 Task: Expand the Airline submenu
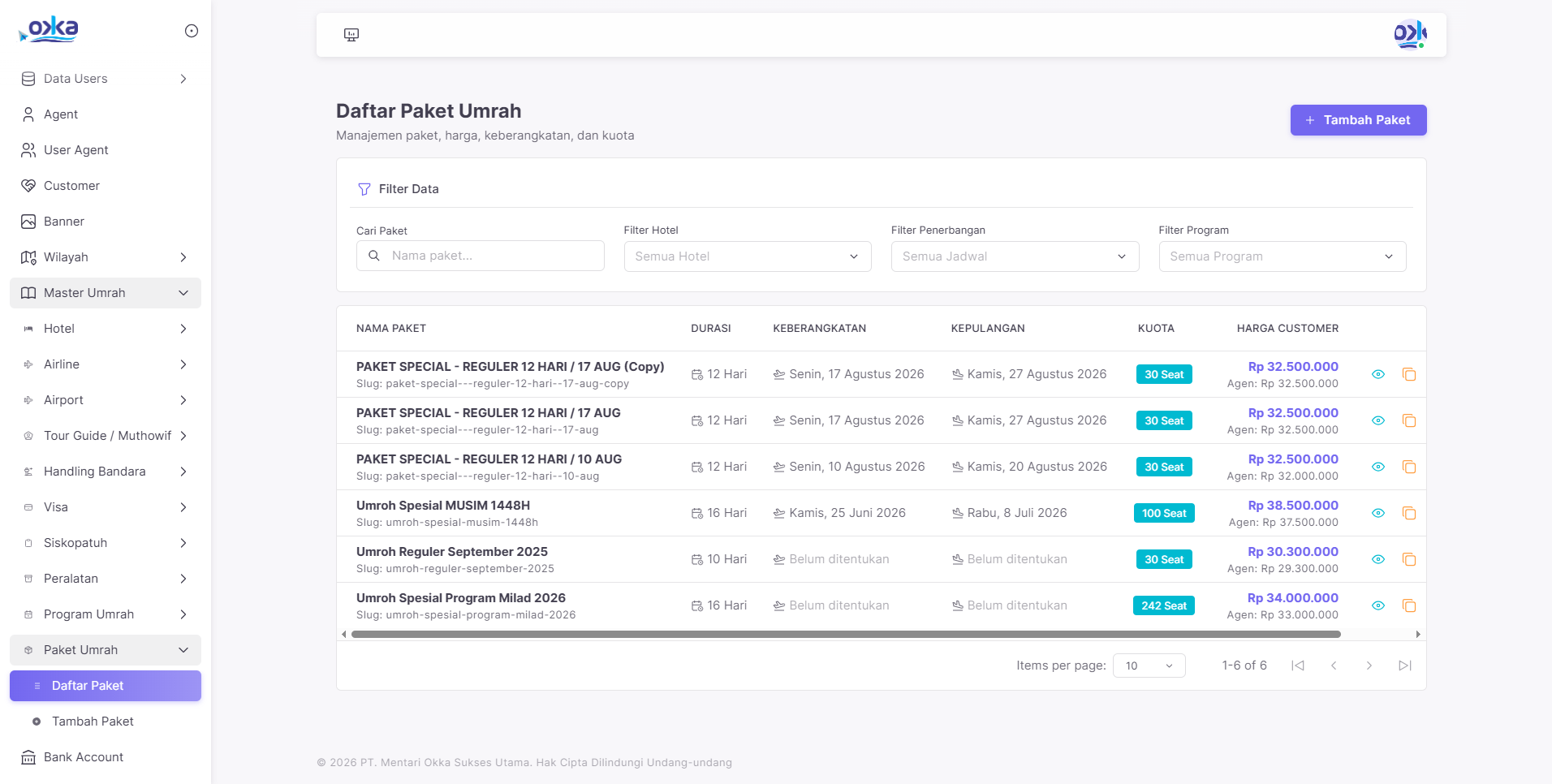(x=106, y=364)
